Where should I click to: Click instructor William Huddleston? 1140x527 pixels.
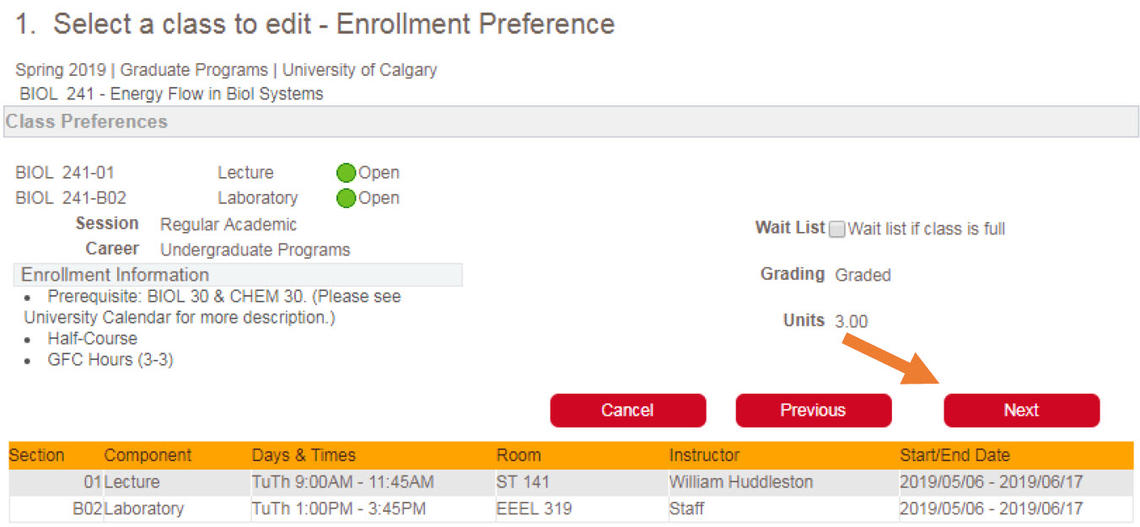click(741, 482)
